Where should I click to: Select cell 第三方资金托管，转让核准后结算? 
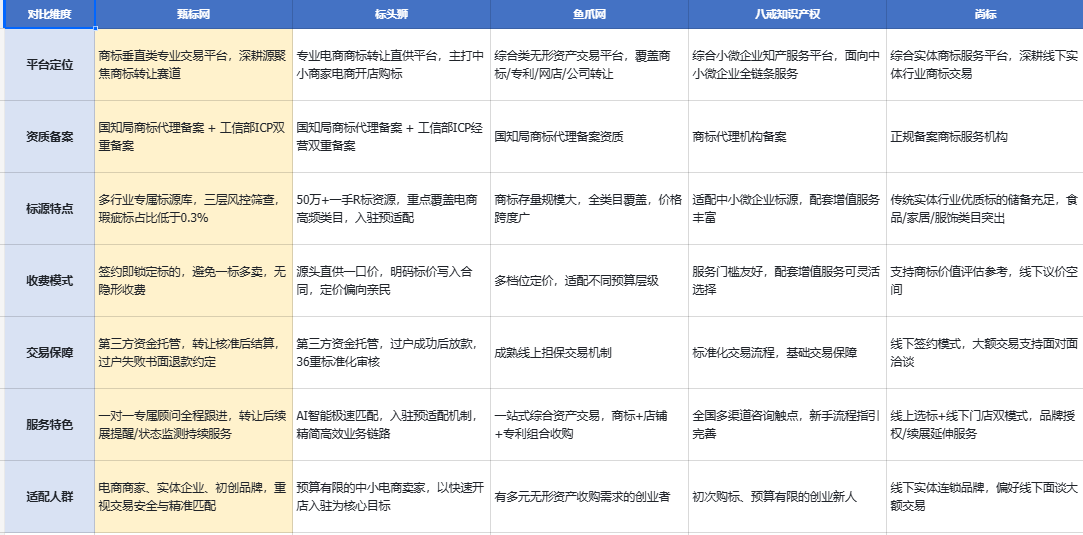[193, 353]
